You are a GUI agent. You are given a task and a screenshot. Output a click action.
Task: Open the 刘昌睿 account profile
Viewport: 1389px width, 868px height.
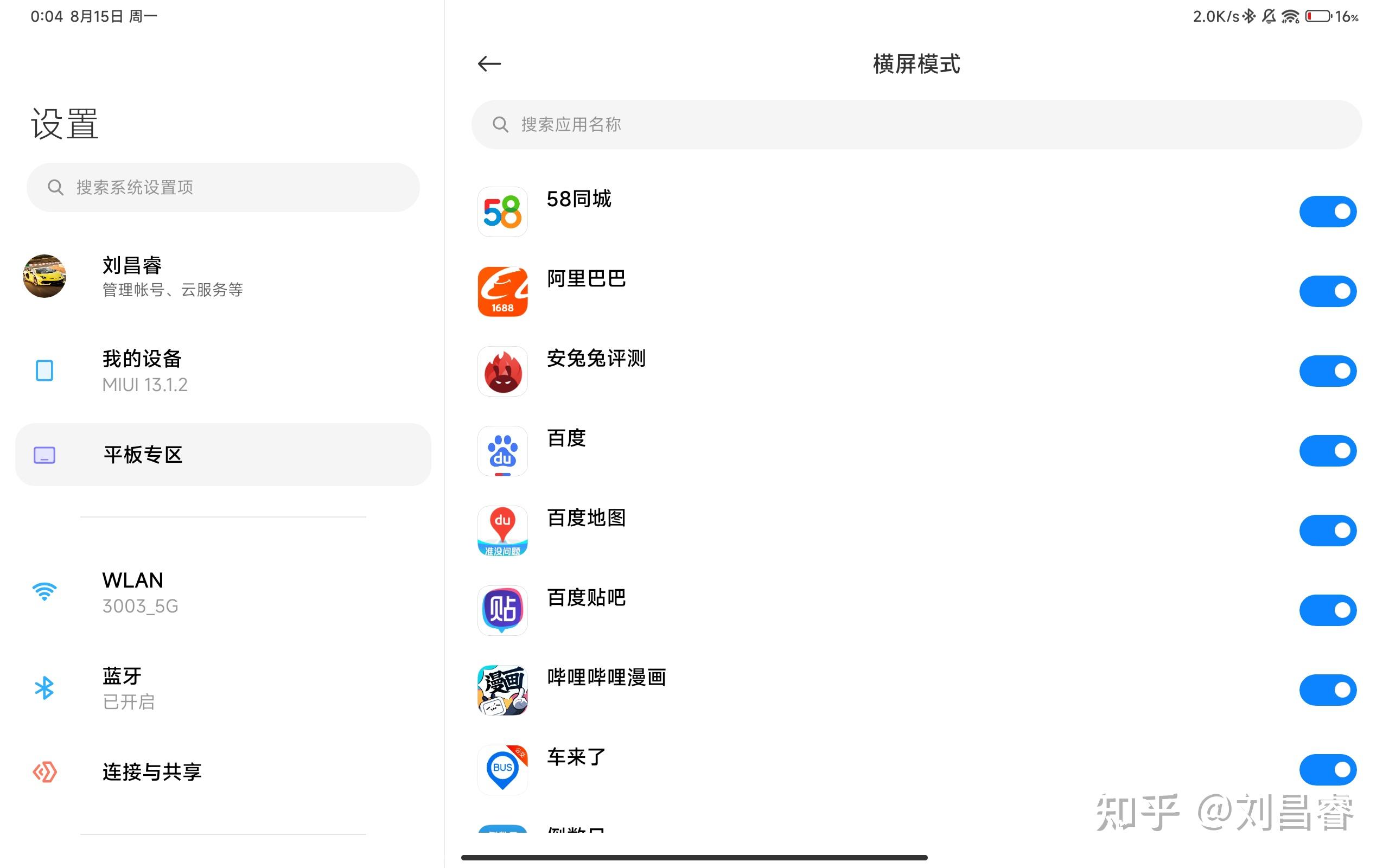pos(222,276)
